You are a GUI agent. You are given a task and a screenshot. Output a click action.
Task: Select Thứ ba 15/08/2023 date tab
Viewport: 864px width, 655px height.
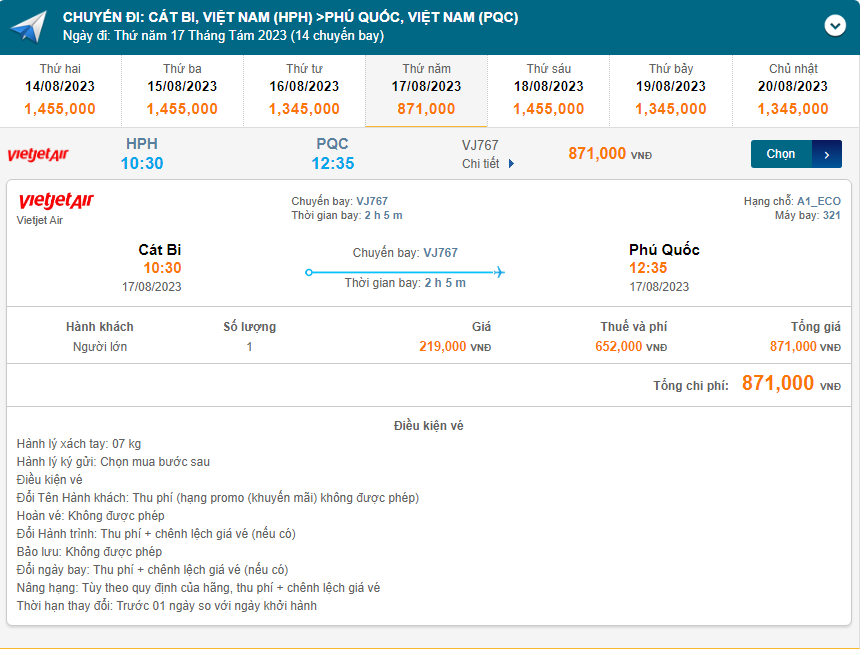182,90
